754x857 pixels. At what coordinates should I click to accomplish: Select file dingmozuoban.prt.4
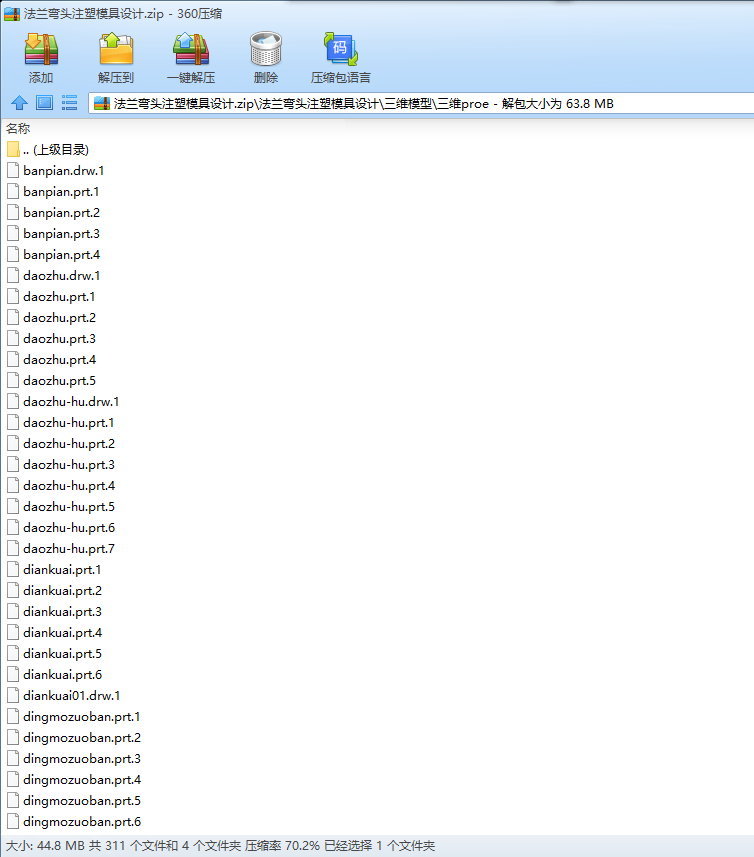point(74,779)
